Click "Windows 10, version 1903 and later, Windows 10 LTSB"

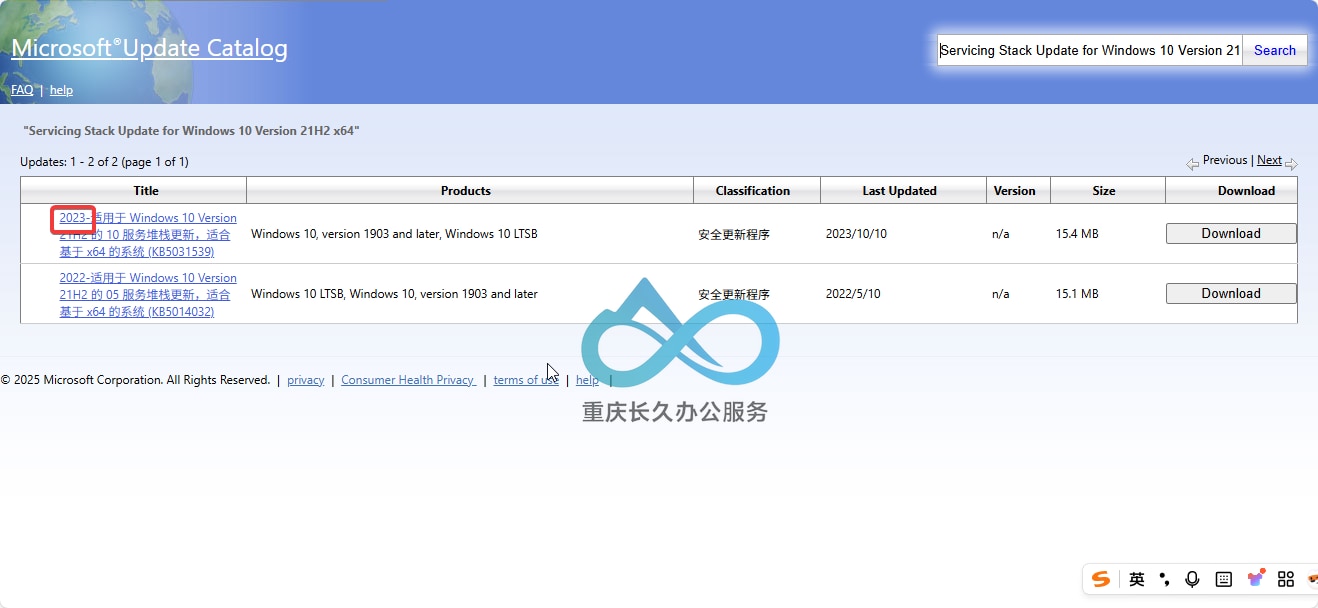[x=394, y=234]
